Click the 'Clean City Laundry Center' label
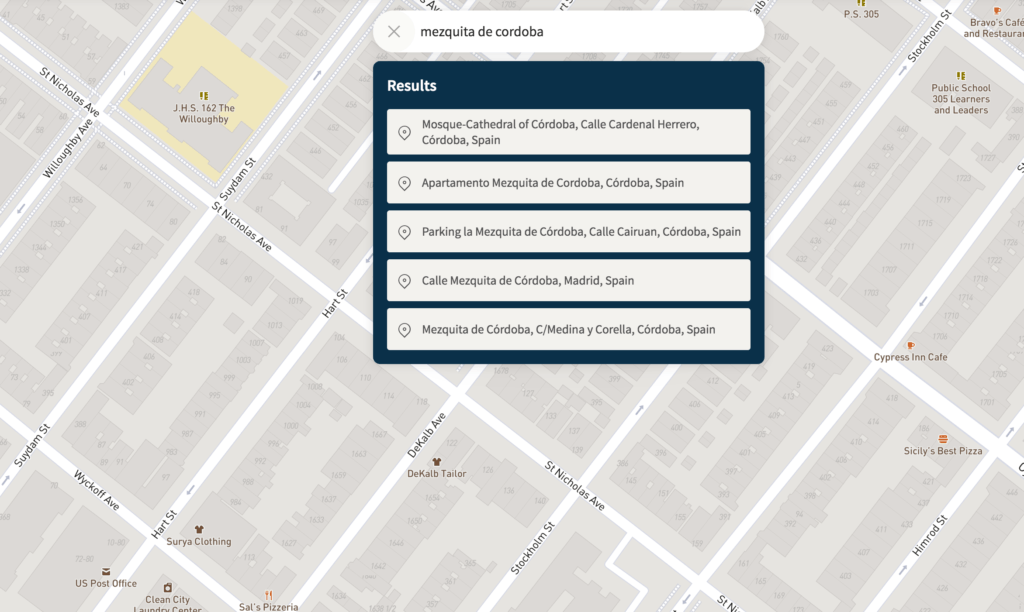The image size is (1024, 612). point(168,605)
